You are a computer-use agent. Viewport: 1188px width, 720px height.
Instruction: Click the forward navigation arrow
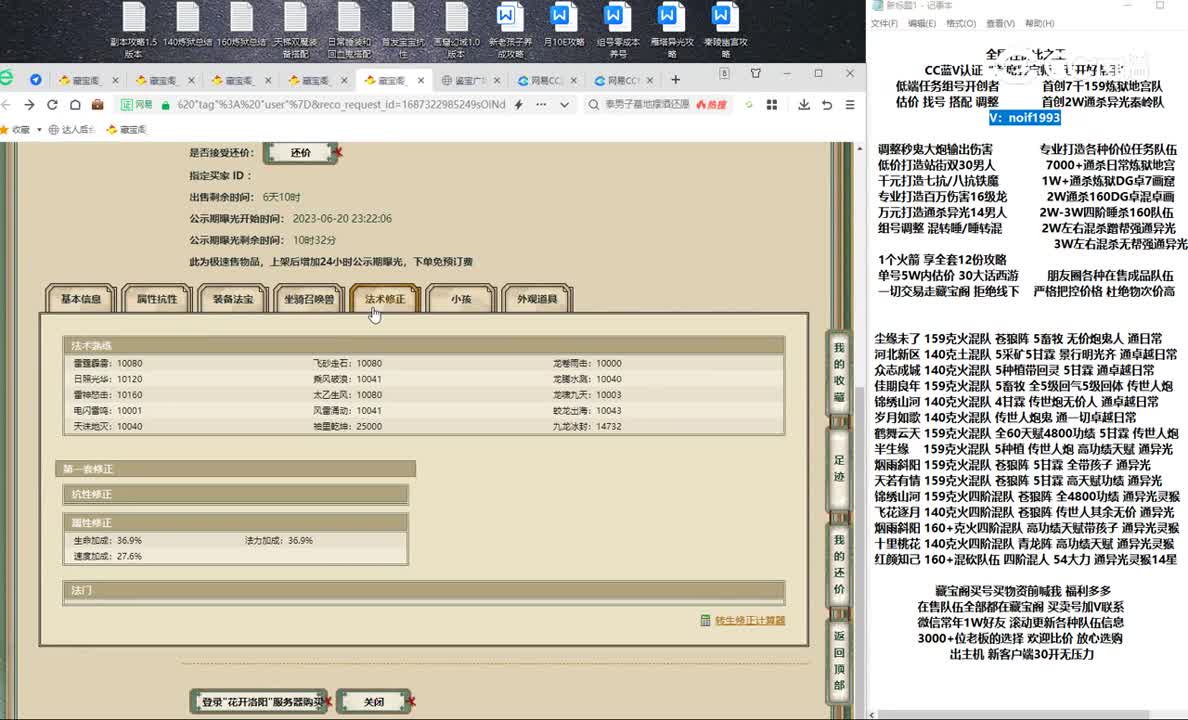28,105
